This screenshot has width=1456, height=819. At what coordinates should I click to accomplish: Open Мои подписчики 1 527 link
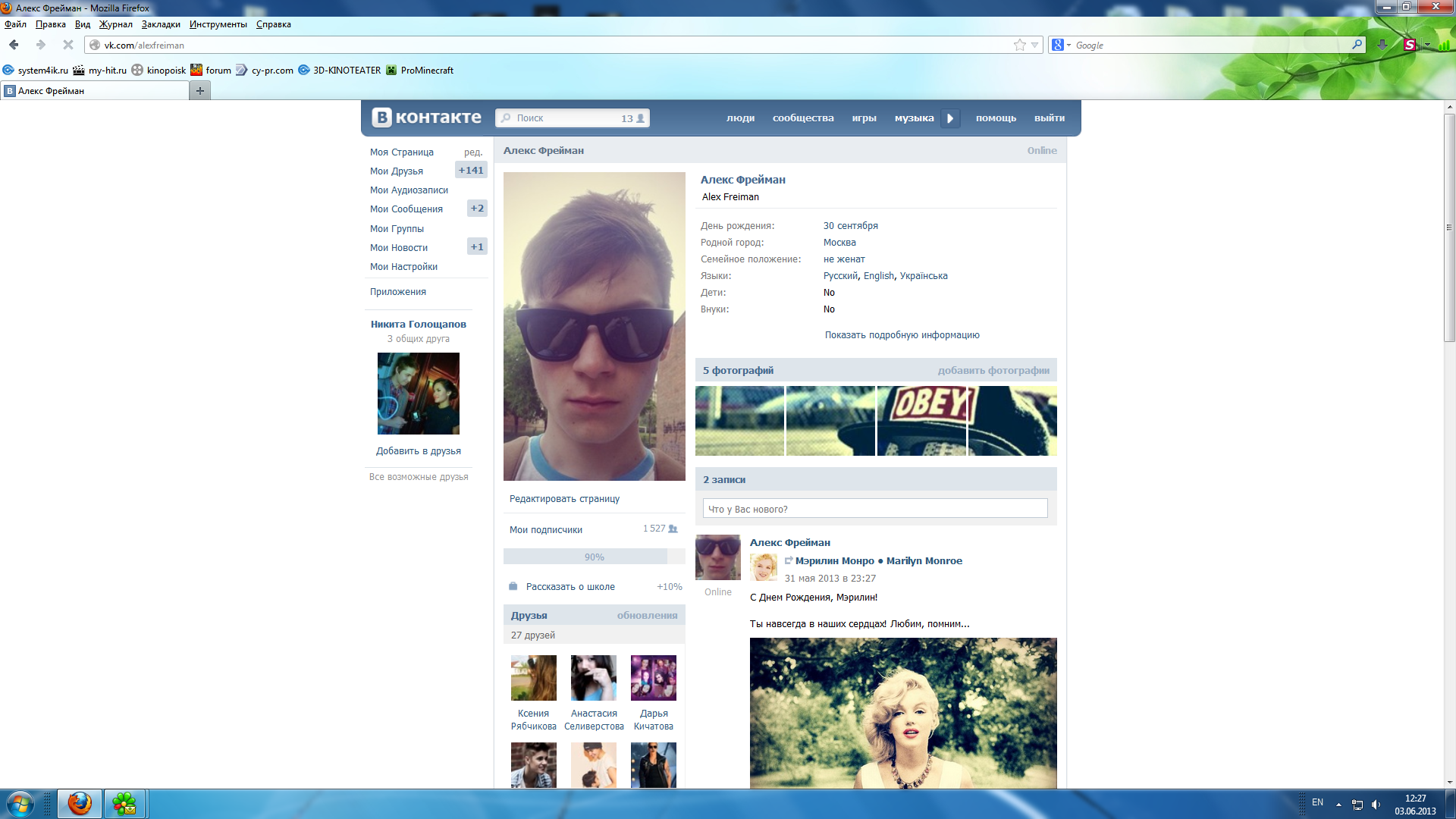click(x=594, y=529)
